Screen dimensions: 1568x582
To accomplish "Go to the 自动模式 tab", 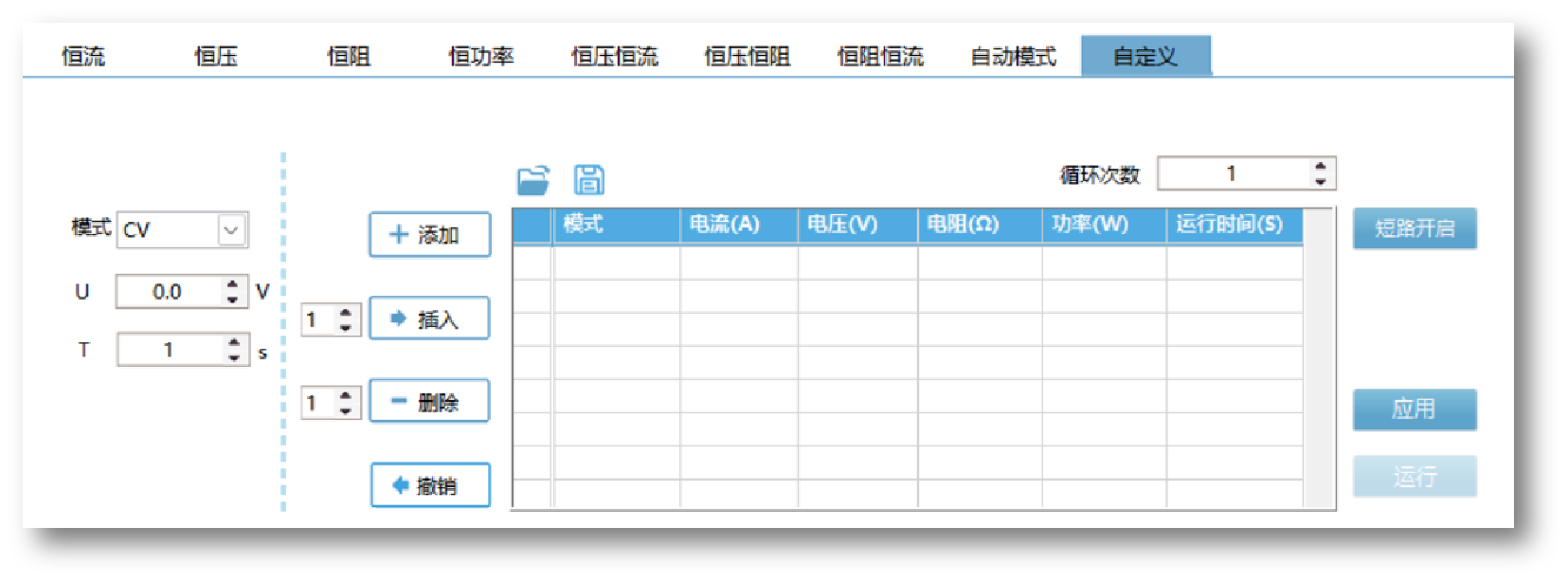I will [1013, 56].
